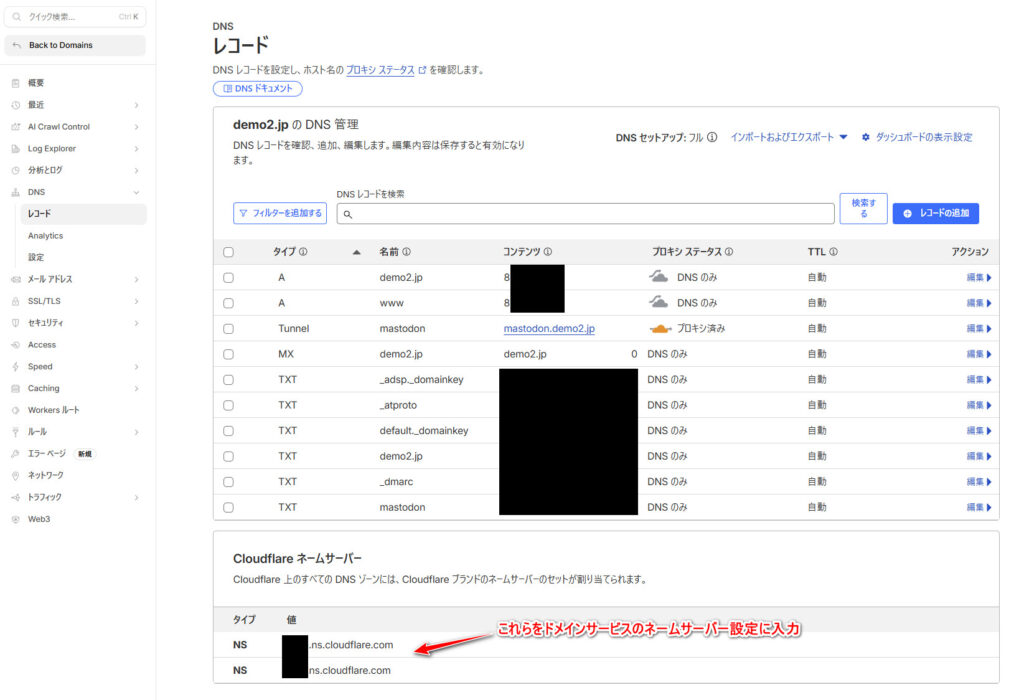Select the MX demo2.jp record checkbox
This screenshot has width=1024, height=700.
point(229,354)
